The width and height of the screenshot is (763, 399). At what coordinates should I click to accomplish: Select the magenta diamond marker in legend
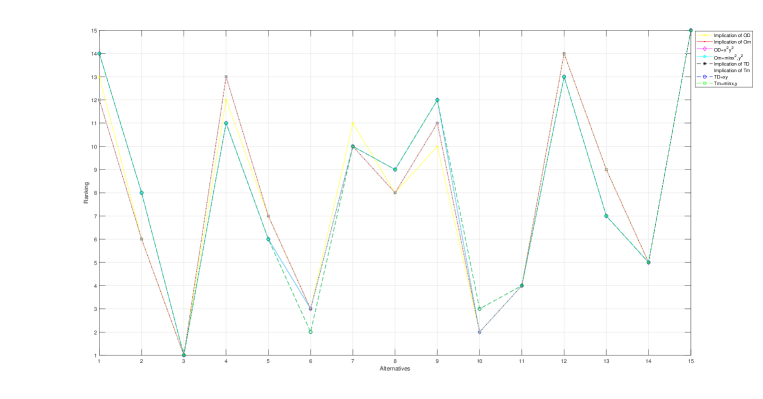tap(704, 50)
